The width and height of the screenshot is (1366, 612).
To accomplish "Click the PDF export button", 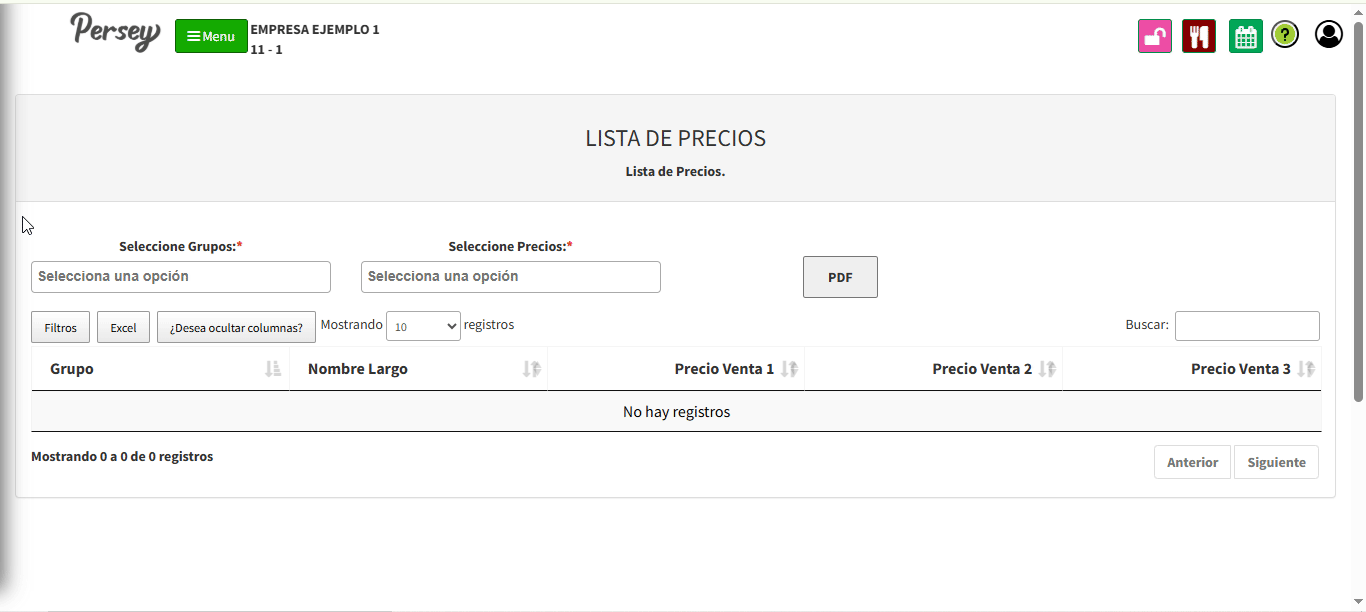I will coord(840,277).
